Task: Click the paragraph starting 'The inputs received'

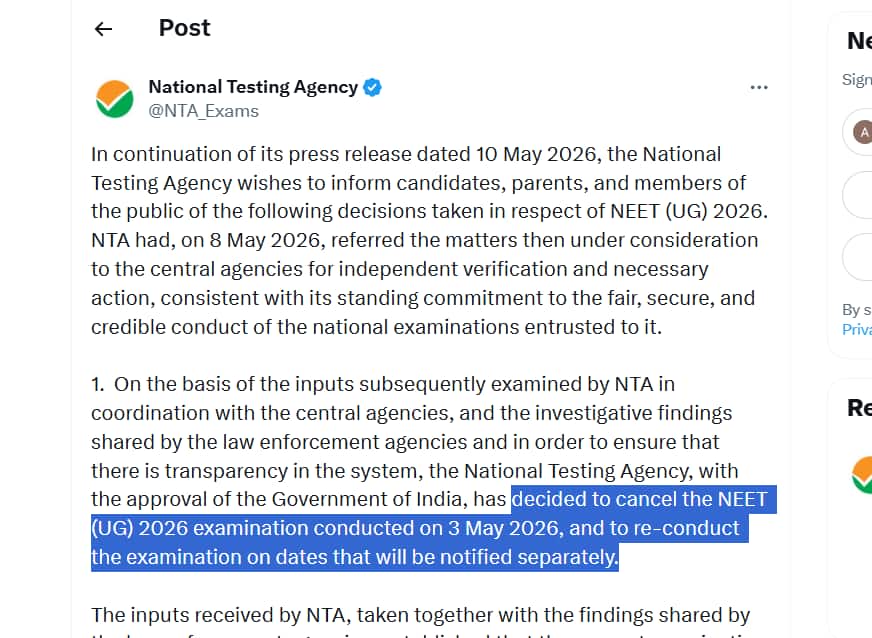Action: pyautogui.click(x=420, y=623)
